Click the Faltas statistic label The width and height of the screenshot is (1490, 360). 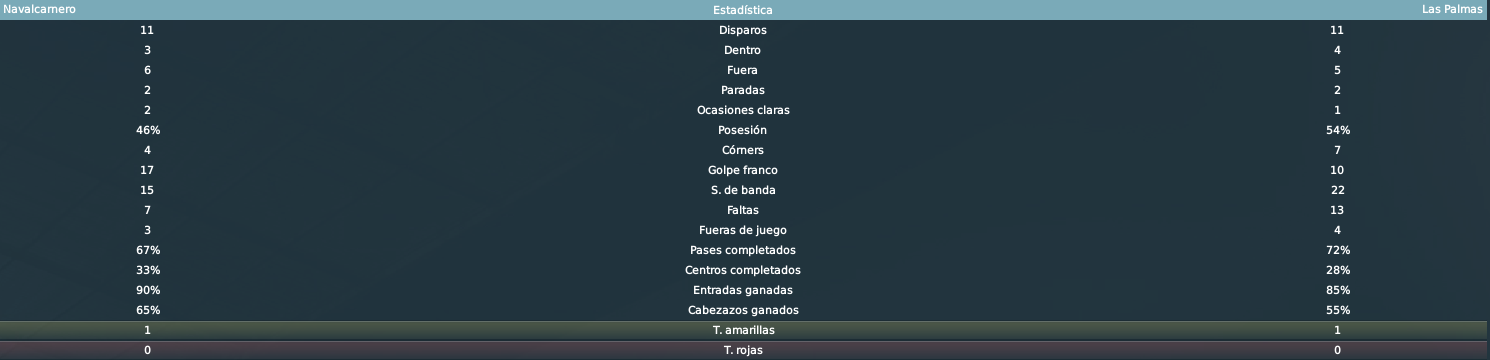pos(742,210)
